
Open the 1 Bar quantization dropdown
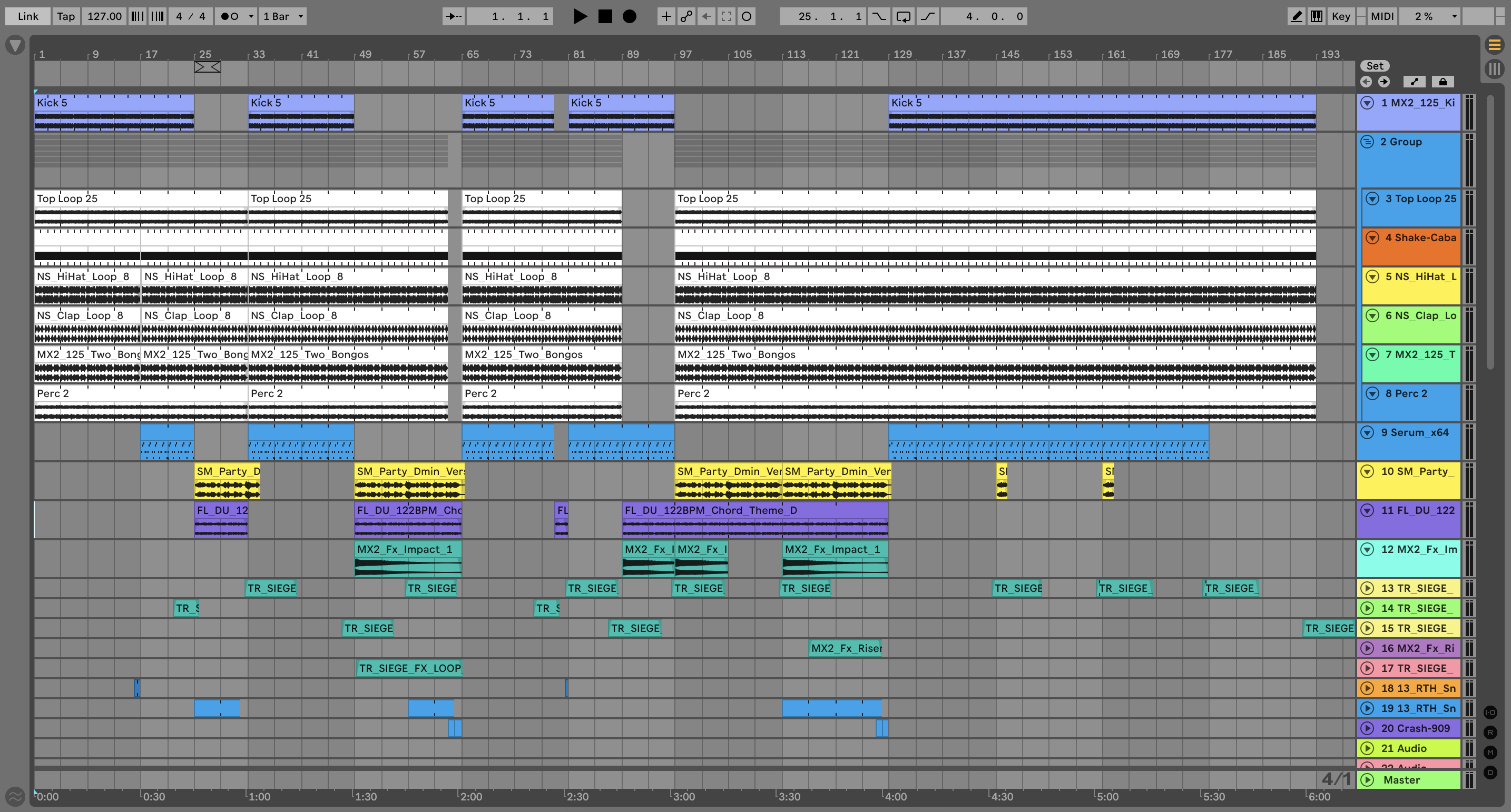[283, 16]
